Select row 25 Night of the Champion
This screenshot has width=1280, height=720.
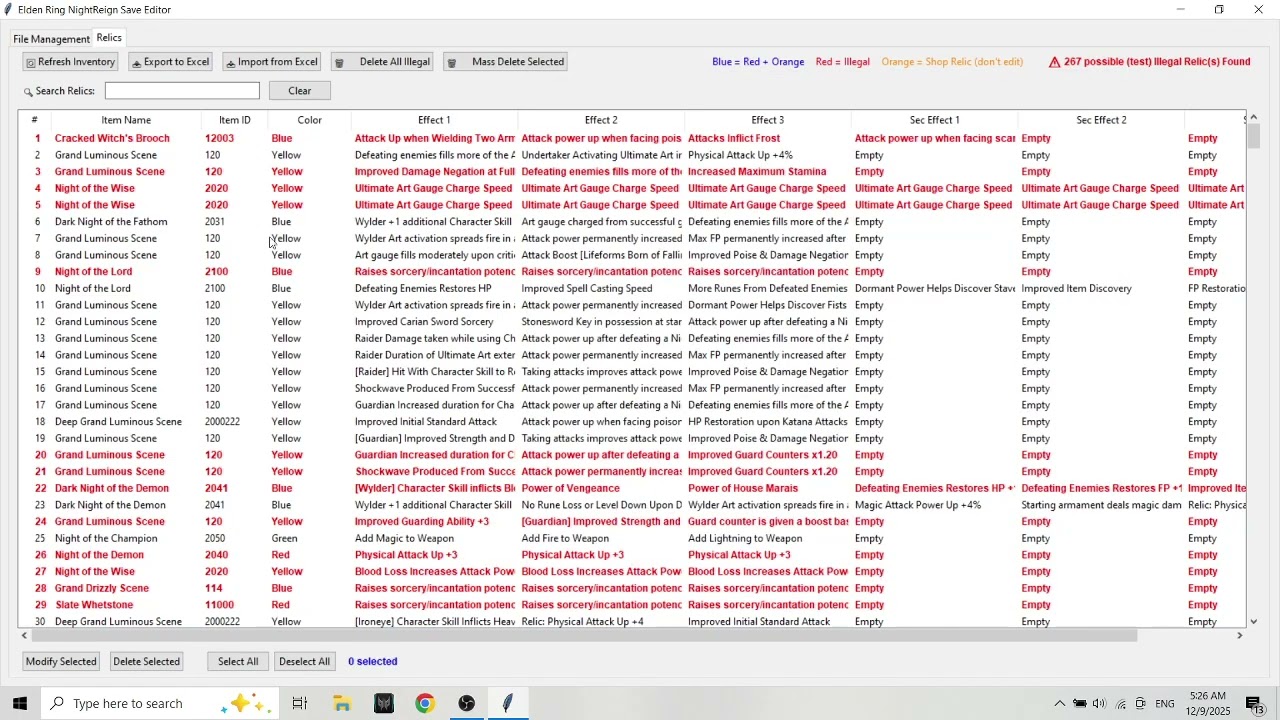pyautogui.click(x=632, y=539)
